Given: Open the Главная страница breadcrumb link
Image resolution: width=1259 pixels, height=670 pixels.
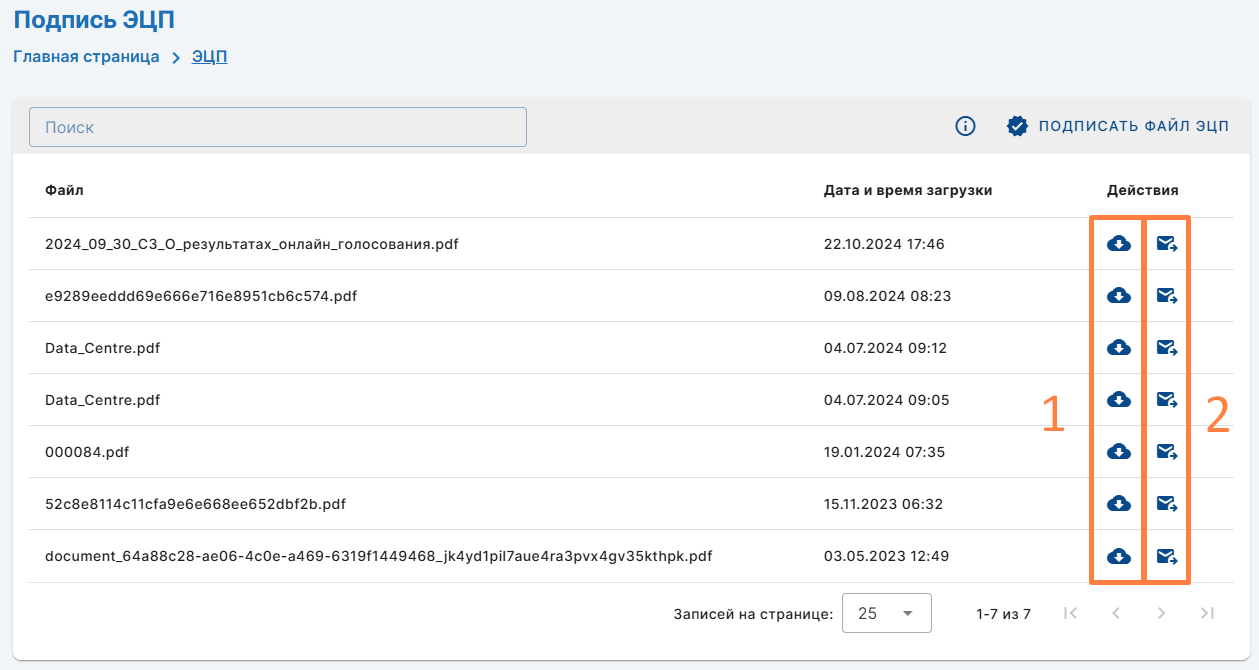Looking at the screenshot, I should 86,57.
